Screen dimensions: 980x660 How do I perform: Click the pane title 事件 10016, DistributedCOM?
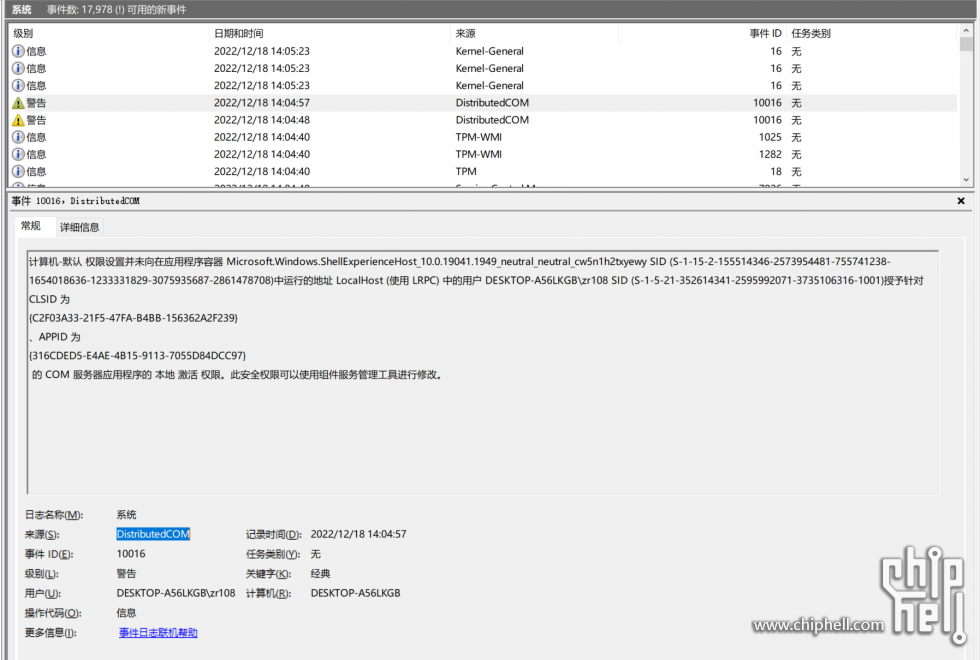point(76,201)
